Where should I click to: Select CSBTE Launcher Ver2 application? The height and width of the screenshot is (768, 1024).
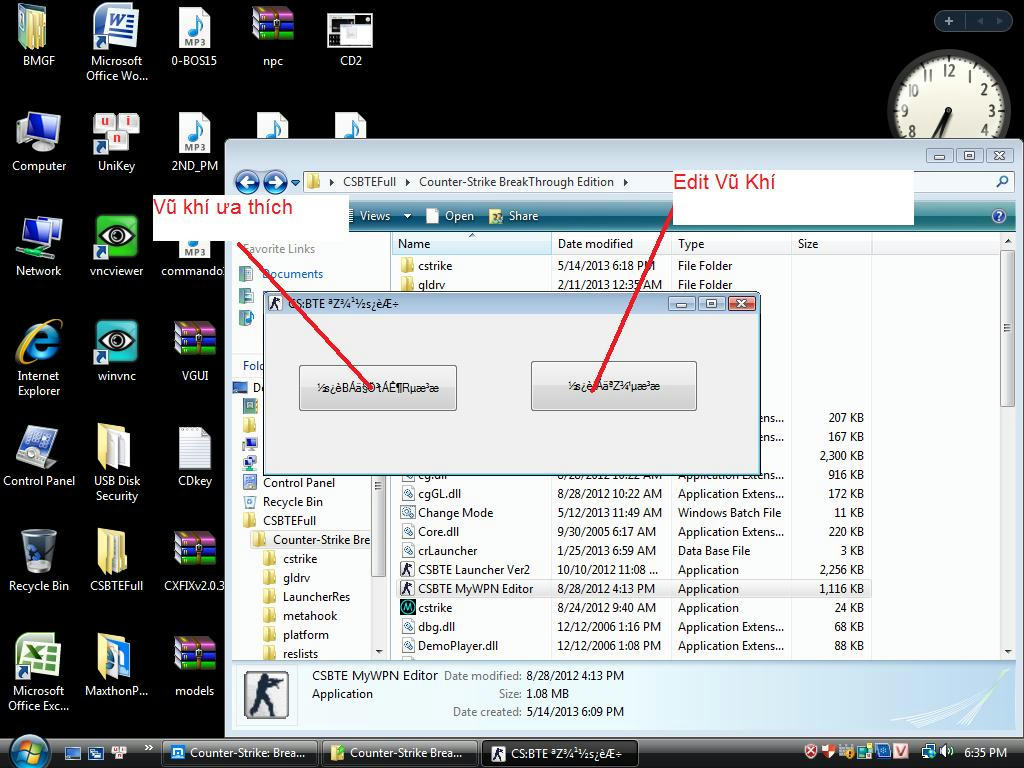point(473,570)
